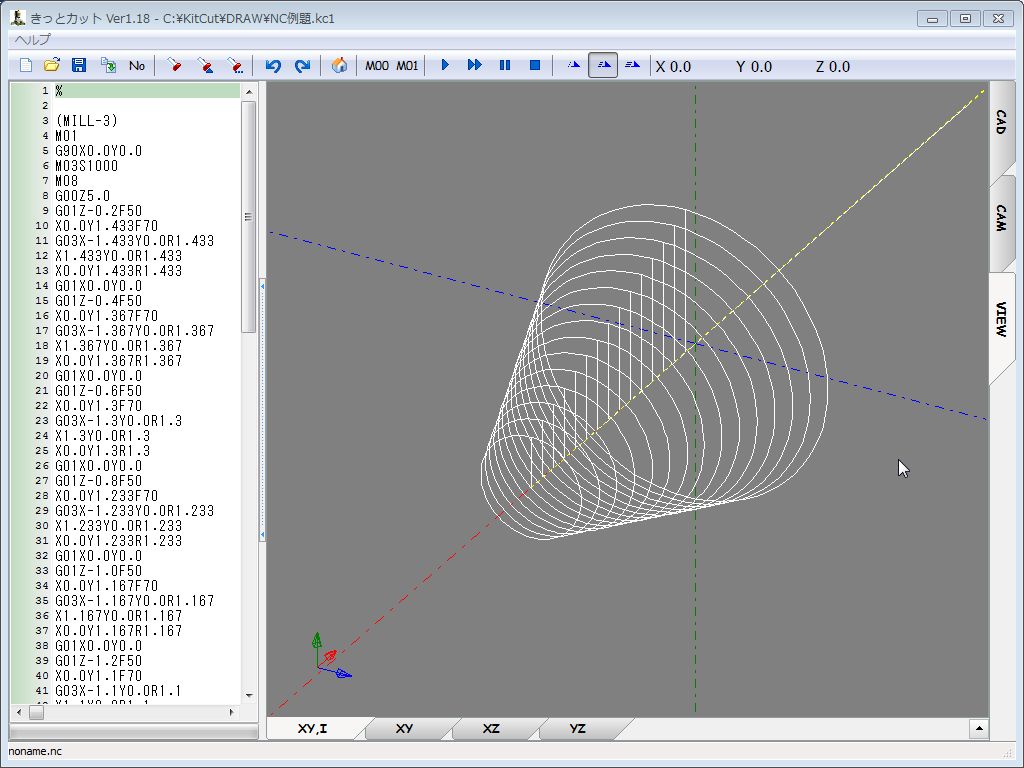Click the X 0.0 coordinate readout
Screen dimensions: 1024x768
click(x=673, y=67)
